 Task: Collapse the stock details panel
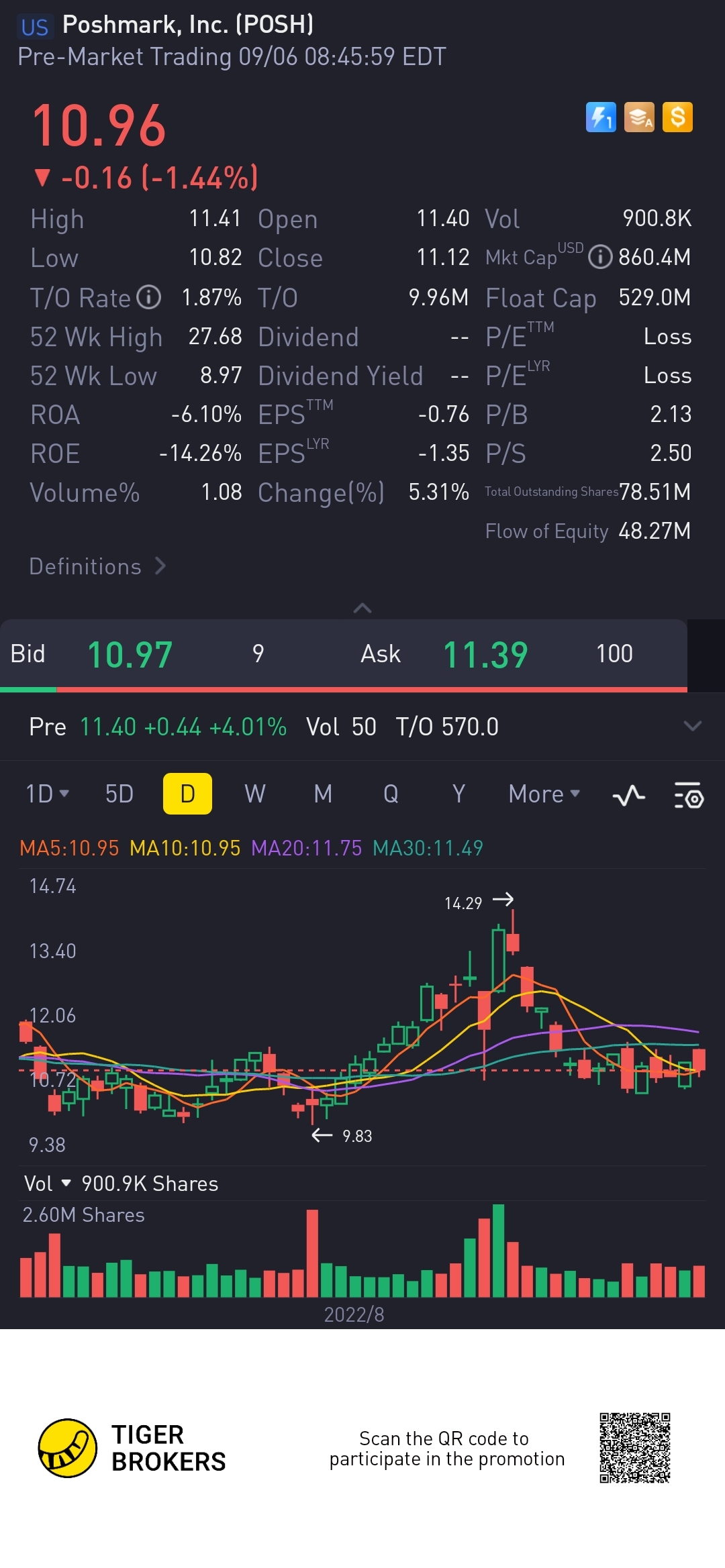362,608
